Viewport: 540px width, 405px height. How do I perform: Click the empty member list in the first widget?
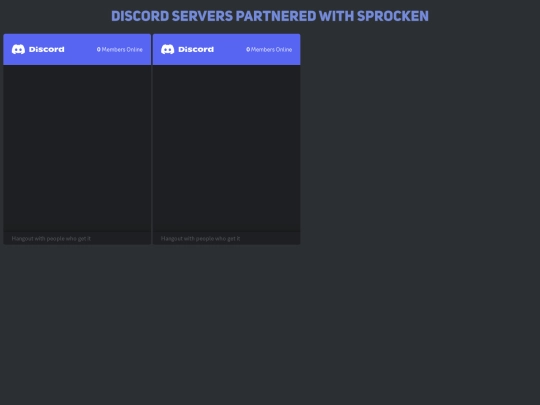77,148
